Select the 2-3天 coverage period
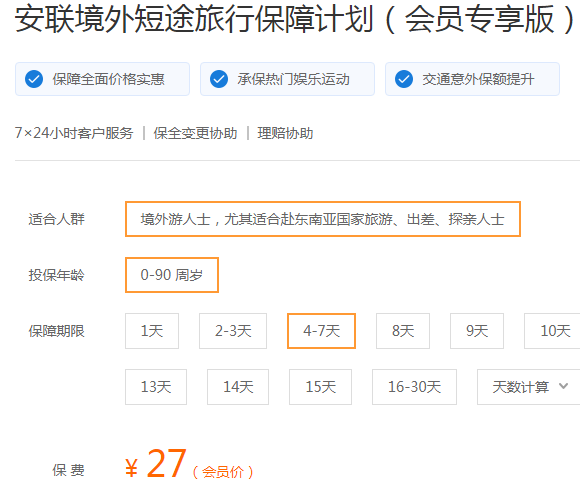The width and height of the screenshot is (580, 483). tap(233, 331)
